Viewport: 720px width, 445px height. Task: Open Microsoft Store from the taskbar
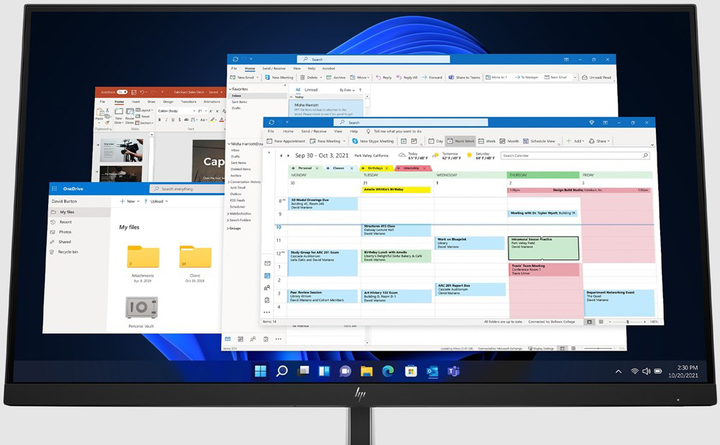(411, 371)
